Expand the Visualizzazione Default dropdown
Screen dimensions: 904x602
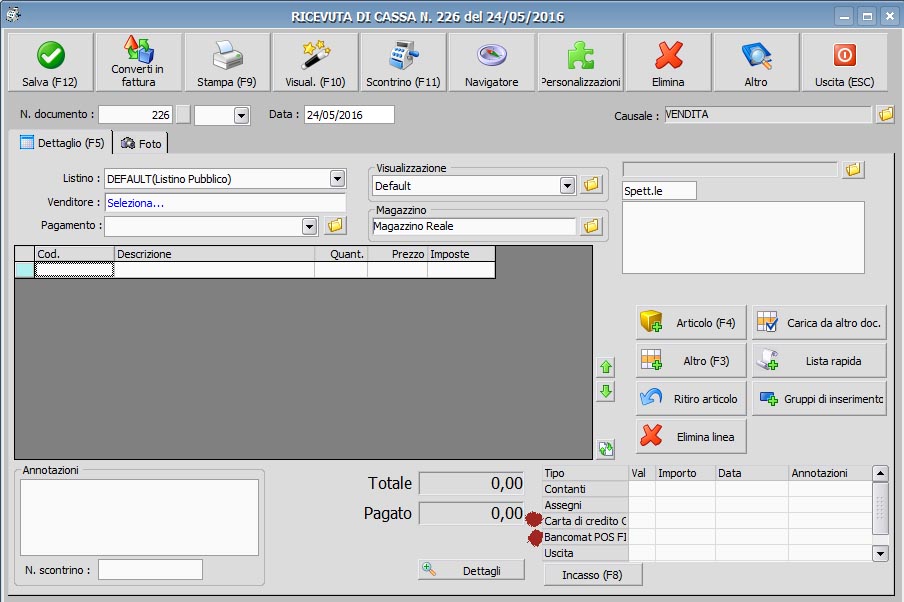[x=567, y=186]
